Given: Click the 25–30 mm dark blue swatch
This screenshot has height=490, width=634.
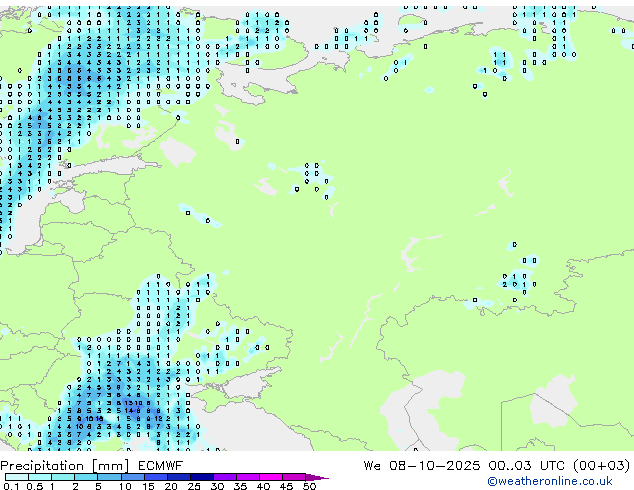Looking at the screenshot, I should click(x=201, y=477).
